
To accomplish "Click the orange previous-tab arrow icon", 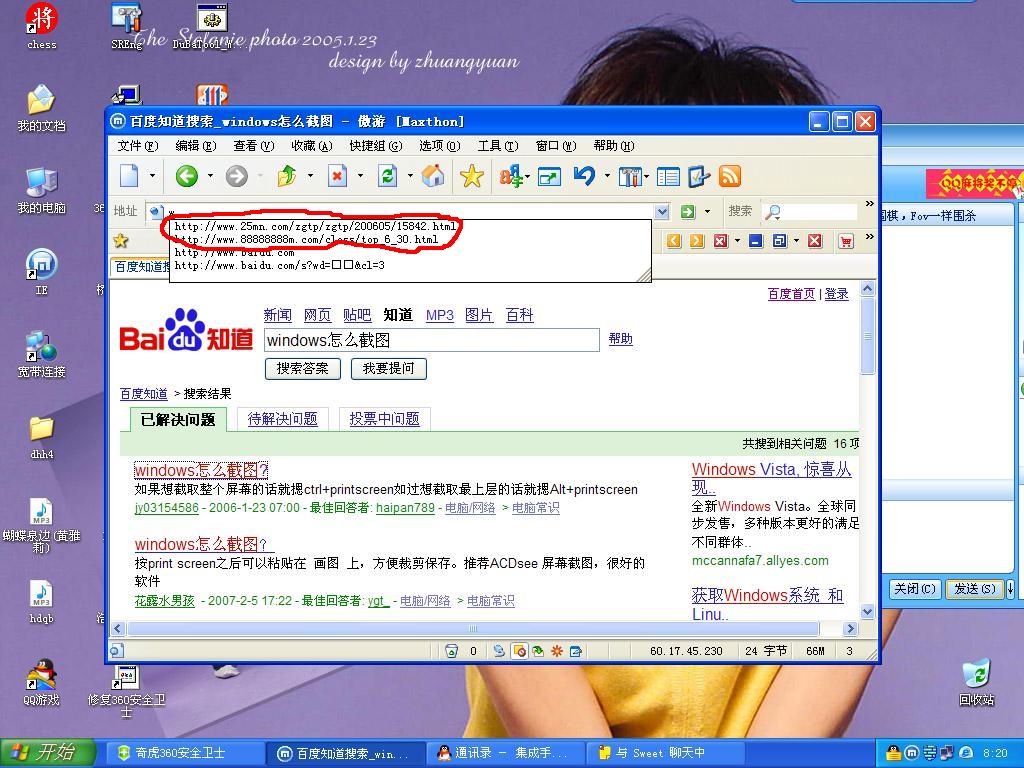I will [x=674, y=241].
